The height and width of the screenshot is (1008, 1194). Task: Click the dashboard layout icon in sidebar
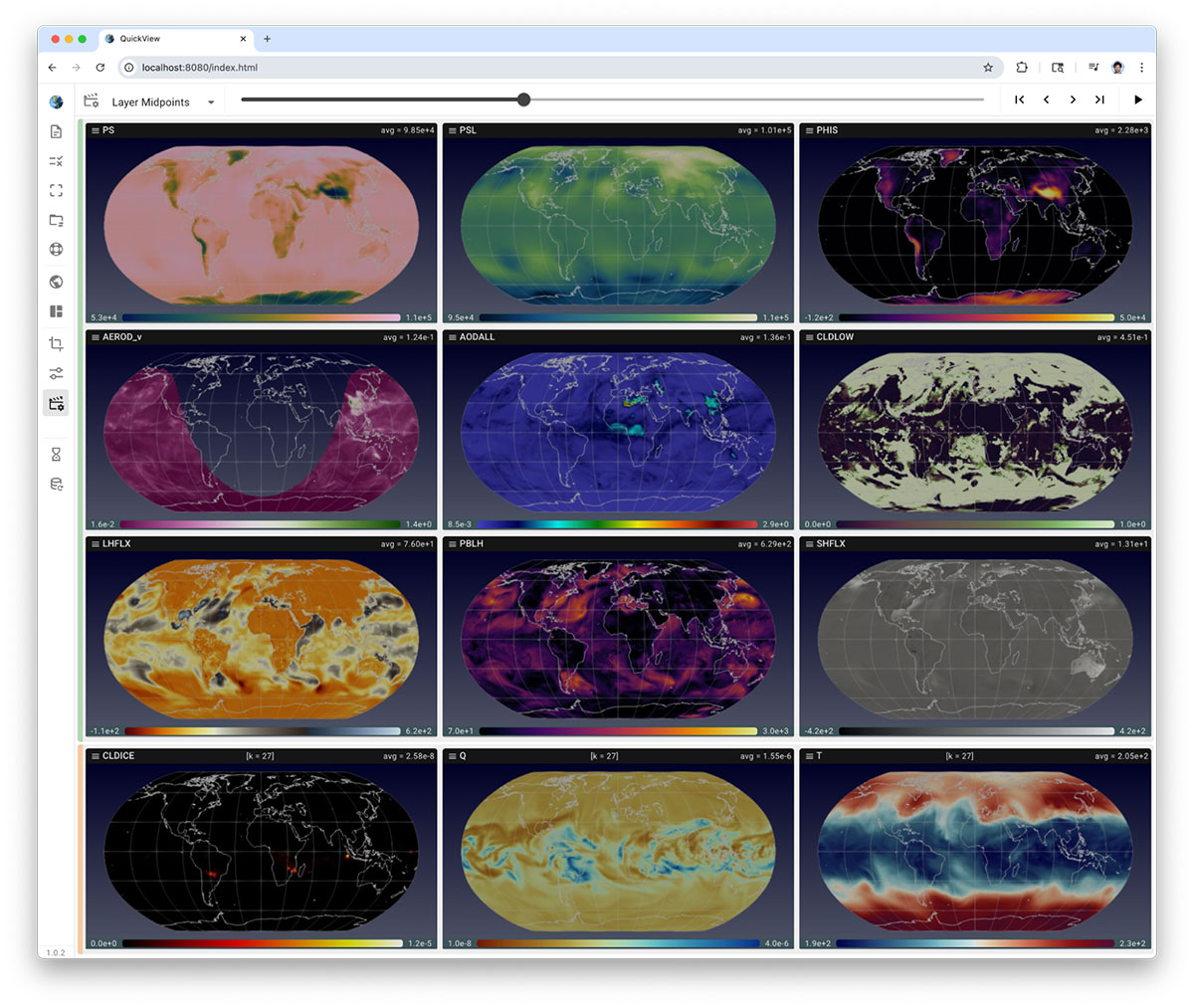click(x=56, y=311)
